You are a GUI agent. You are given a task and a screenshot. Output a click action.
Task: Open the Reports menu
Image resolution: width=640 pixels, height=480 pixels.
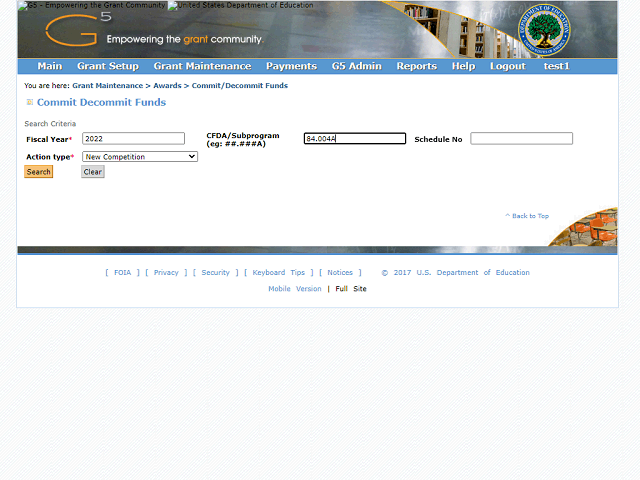tap(417, 66)
